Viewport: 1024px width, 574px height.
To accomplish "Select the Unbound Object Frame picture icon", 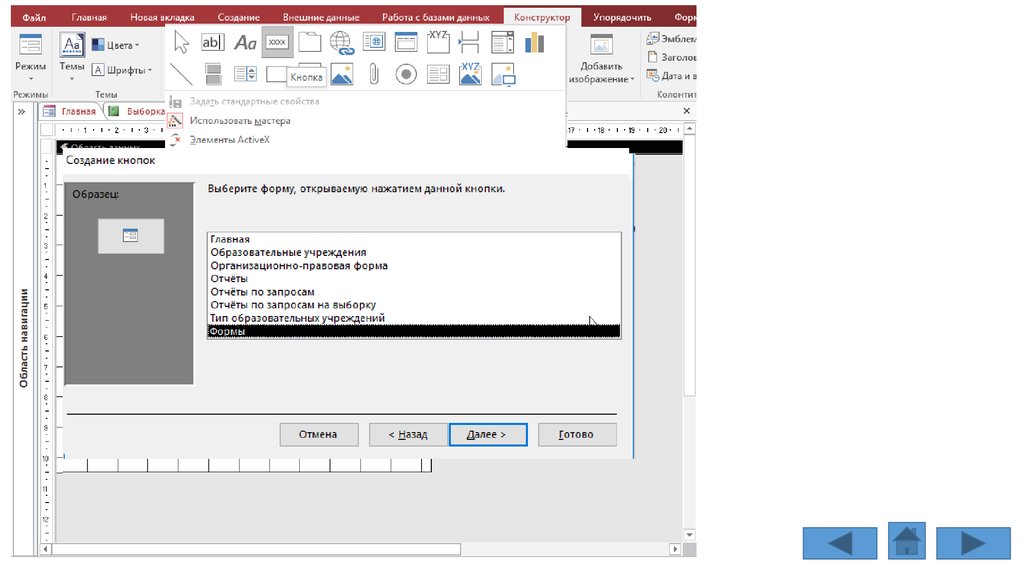I will [x=342, y=74].
